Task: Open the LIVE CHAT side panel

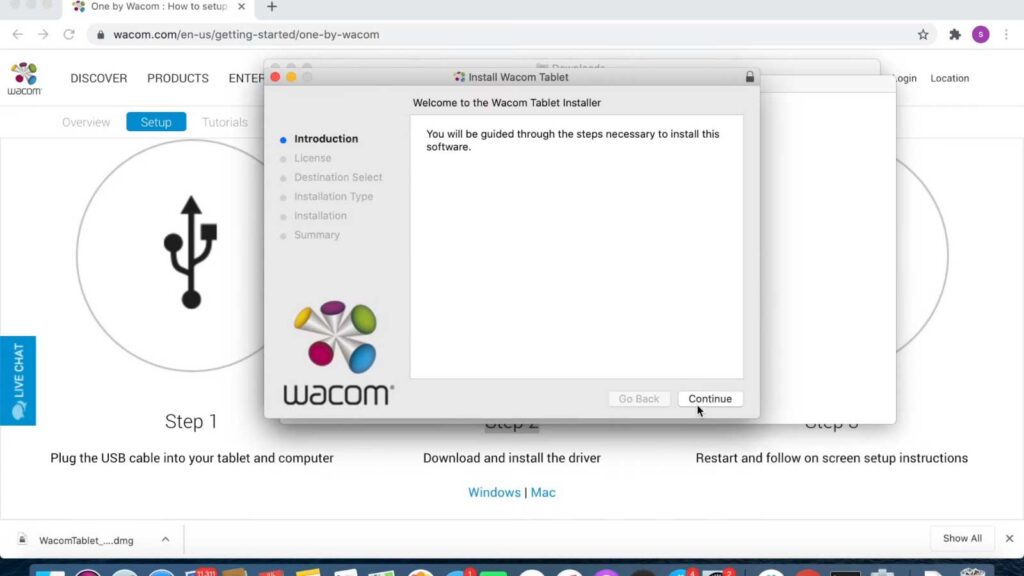Action: point(18,381)
